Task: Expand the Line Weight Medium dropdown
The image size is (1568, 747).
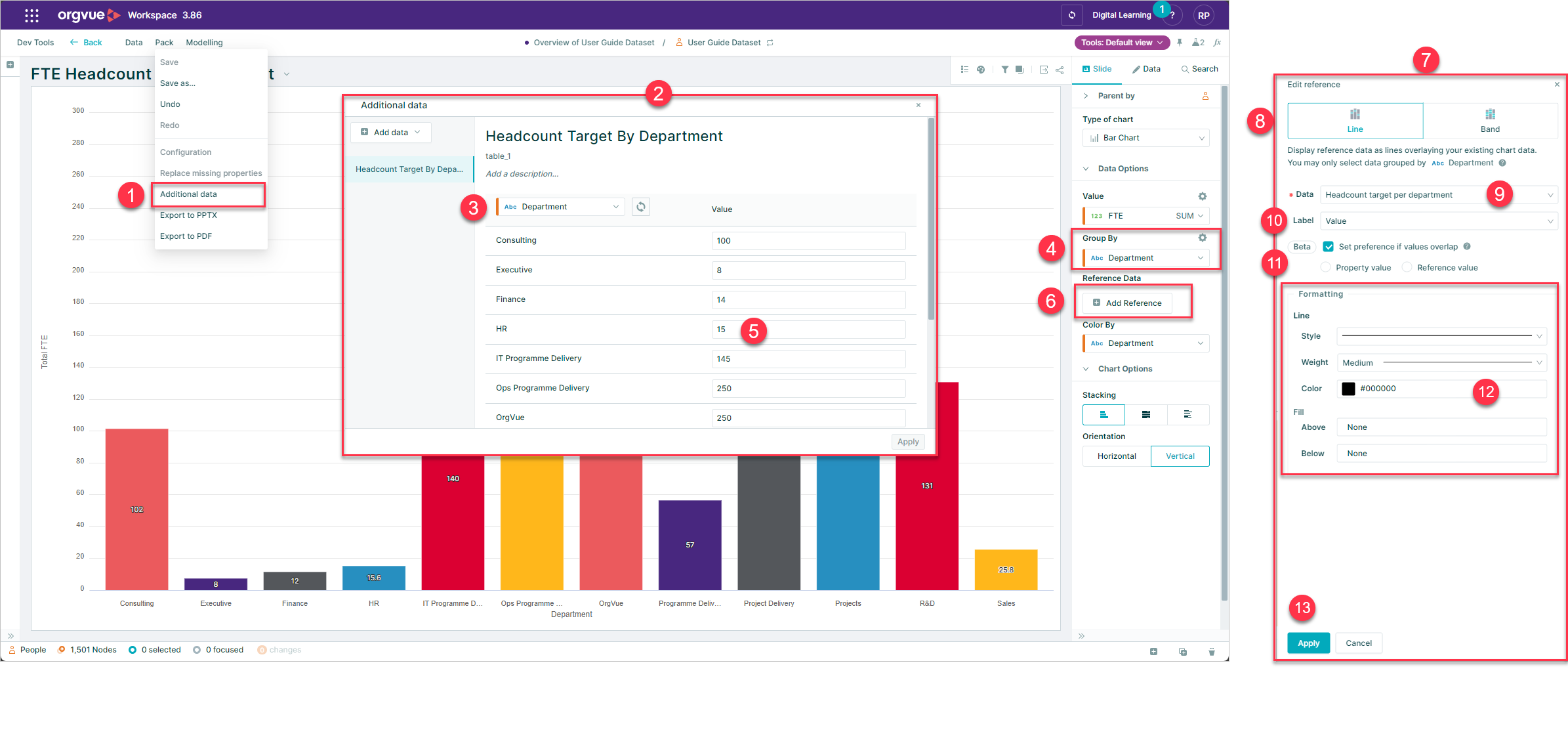Action: pyautogui.click(x=1441, y=362)
